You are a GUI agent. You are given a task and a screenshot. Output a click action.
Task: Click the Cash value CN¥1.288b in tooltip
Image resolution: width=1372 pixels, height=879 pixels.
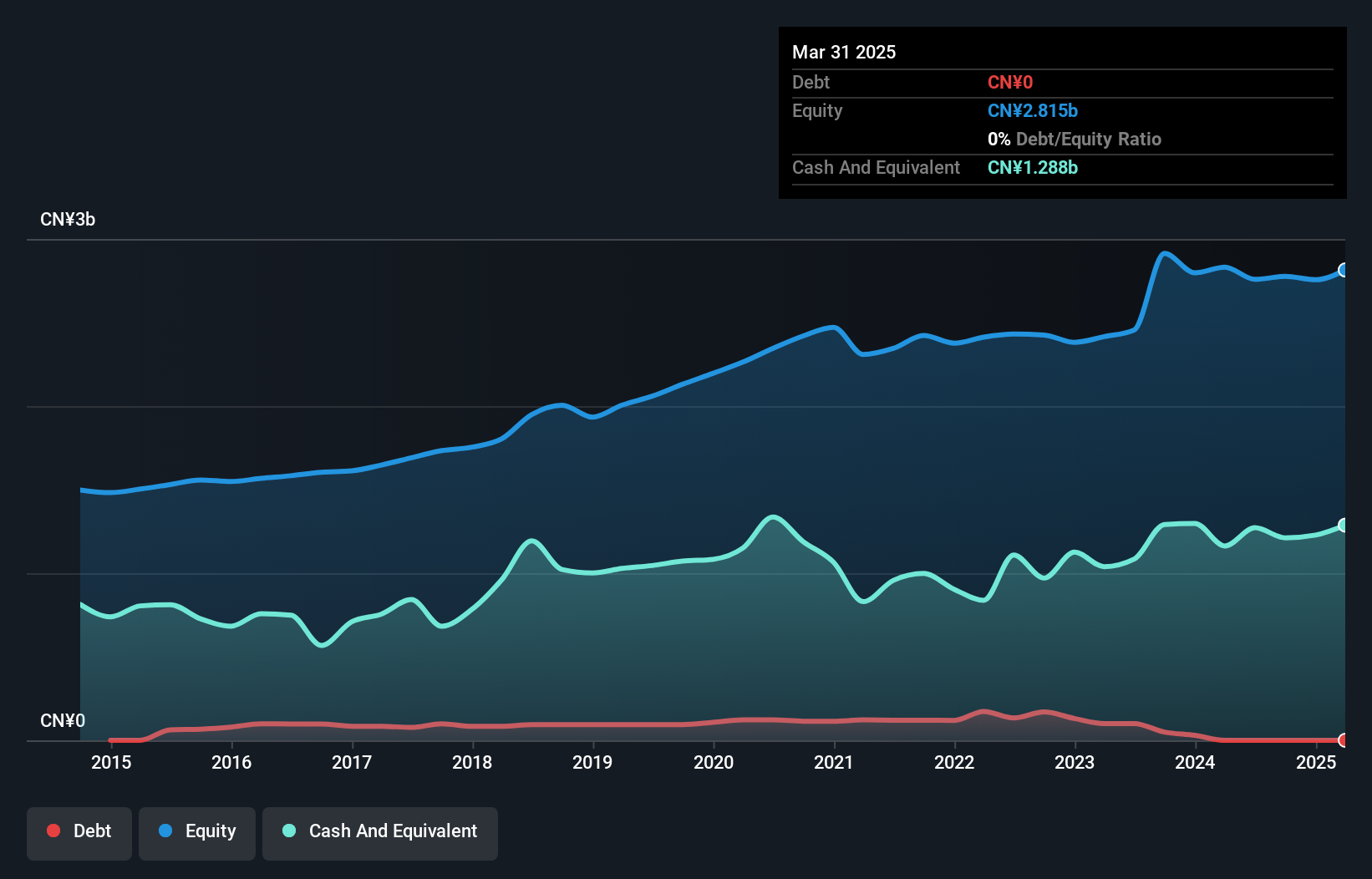click(1033, 167)
